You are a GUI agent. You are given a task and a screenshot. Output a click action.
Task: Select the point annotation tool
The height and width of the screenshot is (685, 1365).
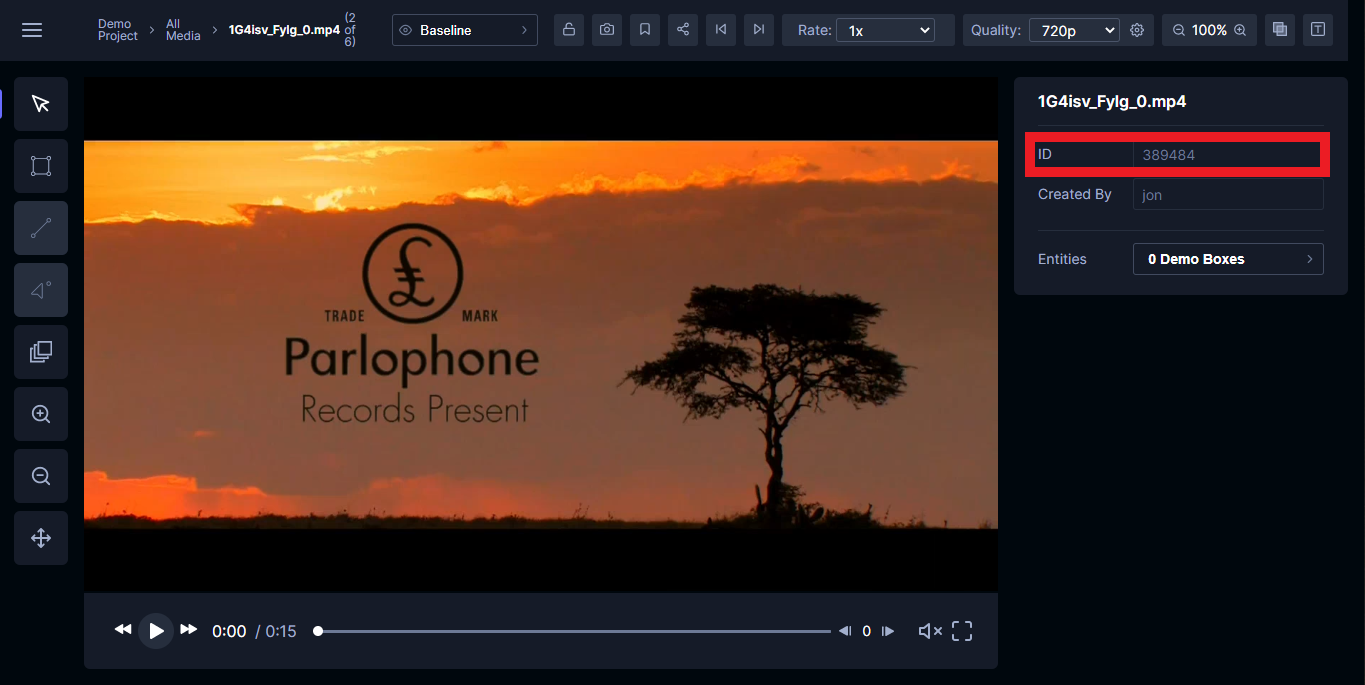tap(41, 290)
